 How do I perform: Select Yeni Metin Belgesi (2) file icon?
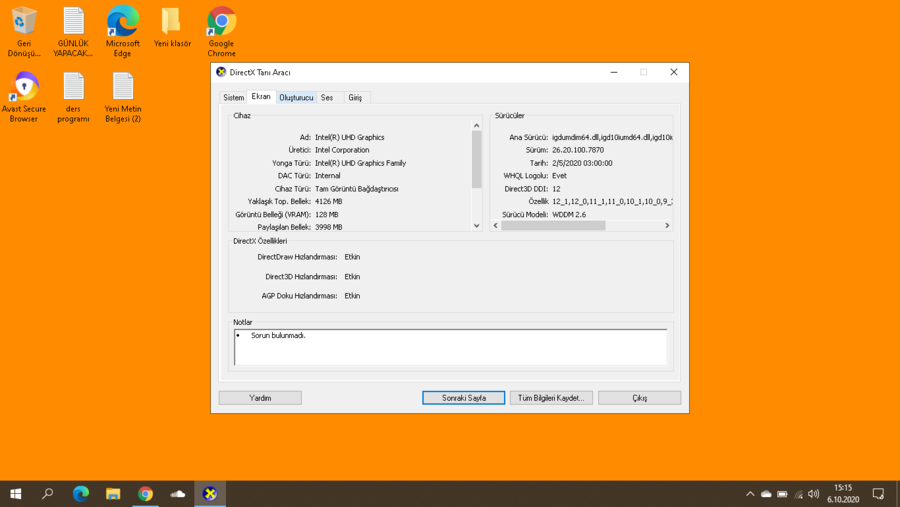pyautogui.click(x=123, y=97)
